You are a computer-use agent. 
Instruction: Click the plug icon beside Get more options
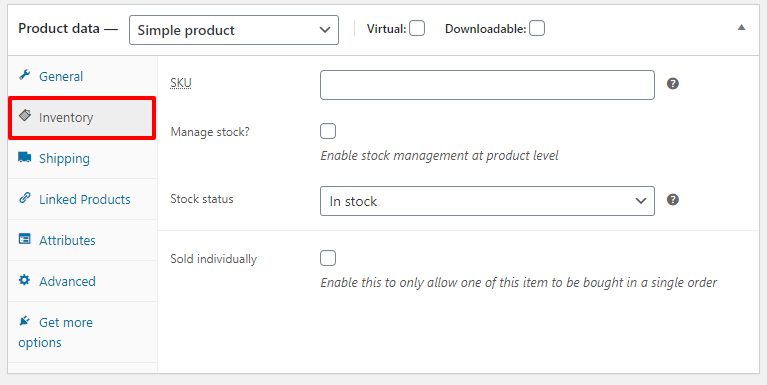tap(24, 321)
